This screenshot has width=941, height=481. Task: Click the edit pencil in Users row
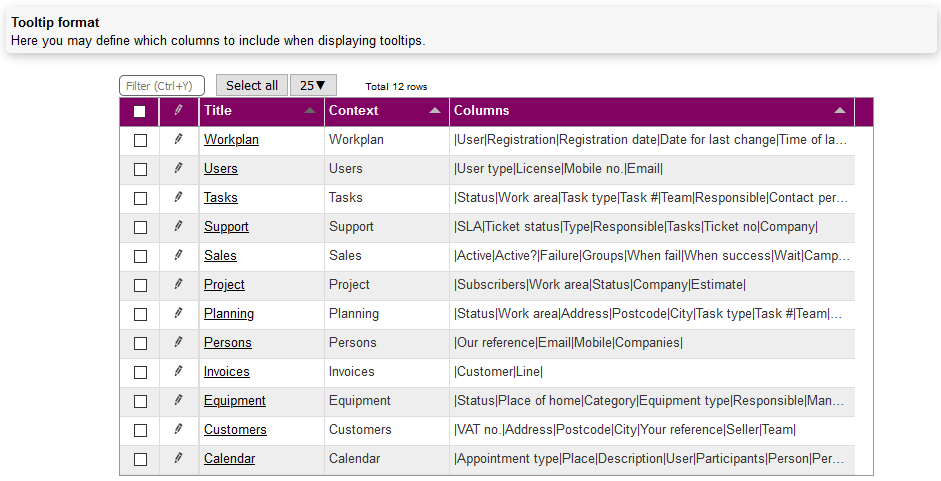(178, 169)
